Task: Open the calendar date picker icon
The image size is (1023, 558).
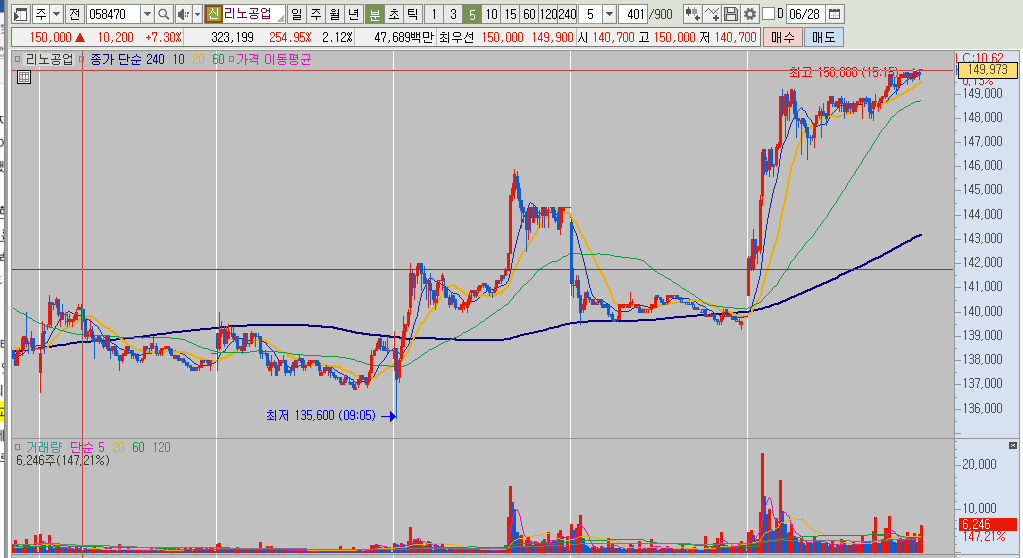Action: point(834,14)
